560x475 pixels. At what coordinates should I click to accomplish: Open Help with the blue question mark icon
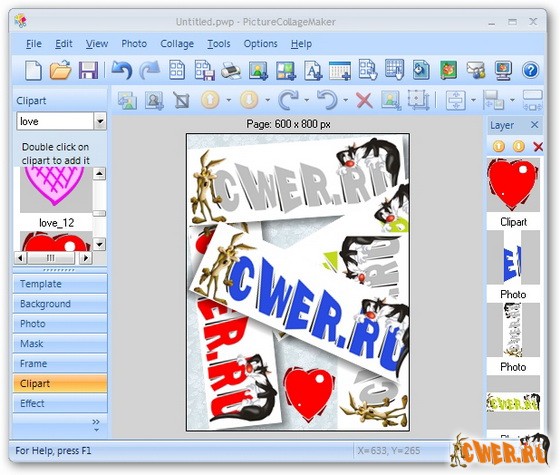(x=530, y=70)
